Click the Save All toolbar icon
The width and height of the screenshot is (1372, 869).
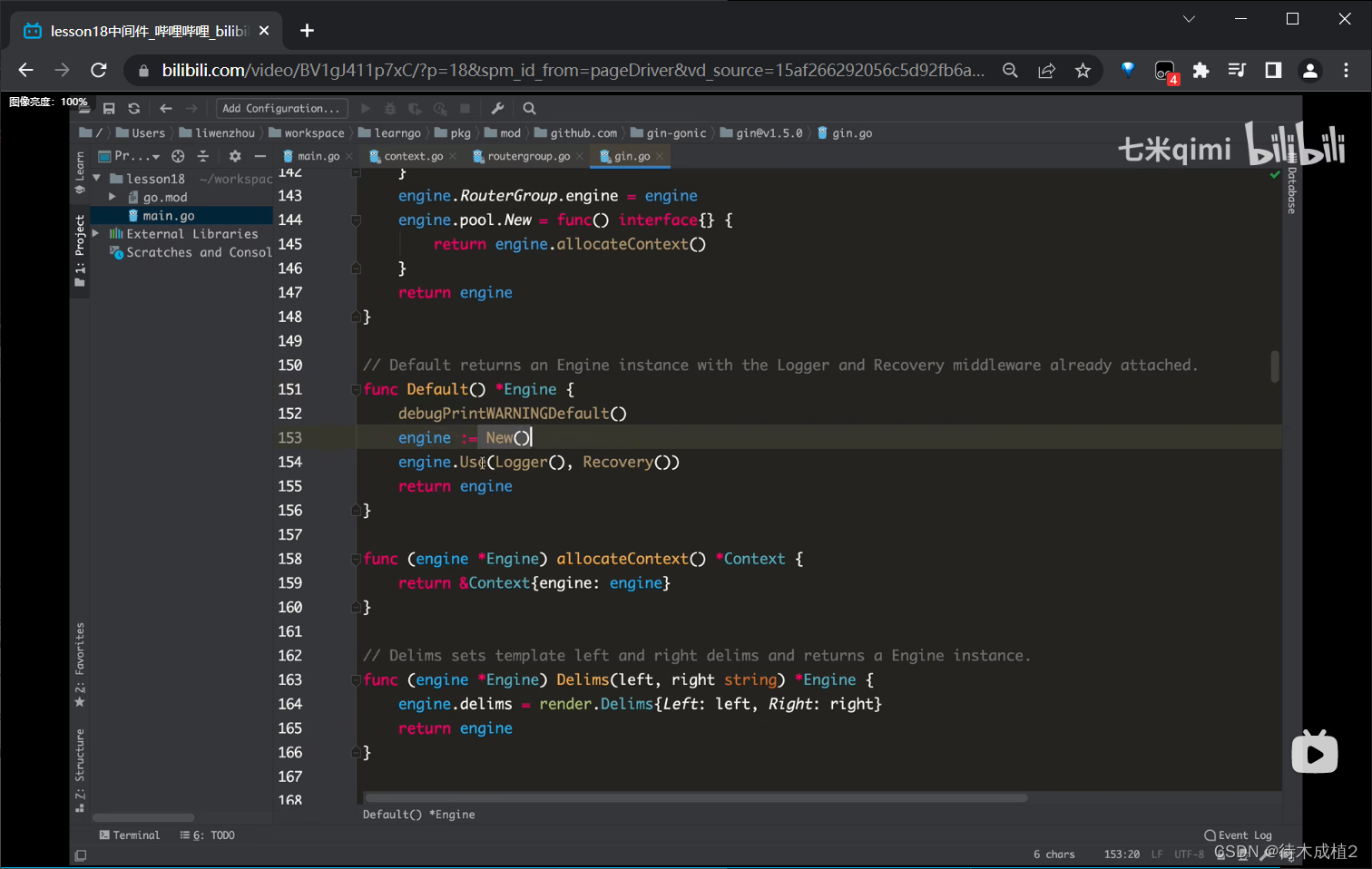pyautogui.click(x=109, y=109)
